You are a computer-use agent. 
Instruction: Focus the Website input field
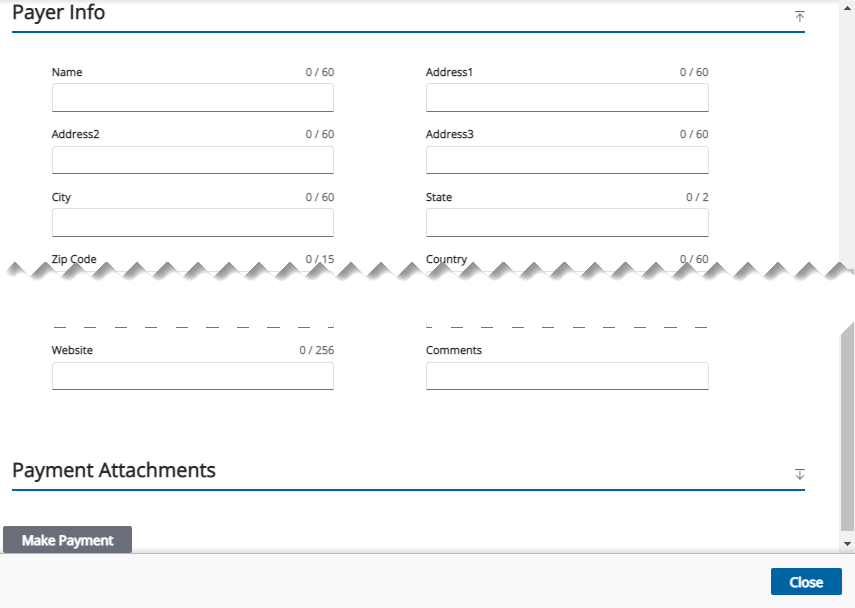click(192, 376)
